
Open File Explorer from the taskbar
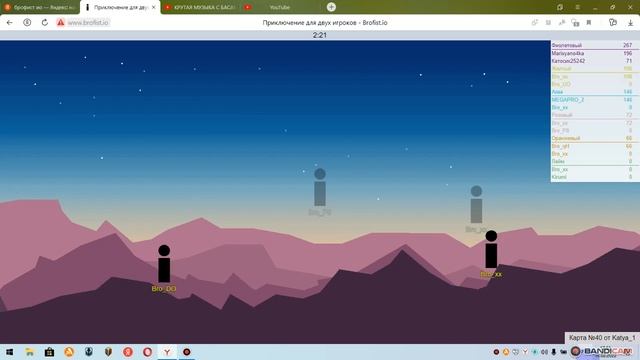[x=29, y=352]
